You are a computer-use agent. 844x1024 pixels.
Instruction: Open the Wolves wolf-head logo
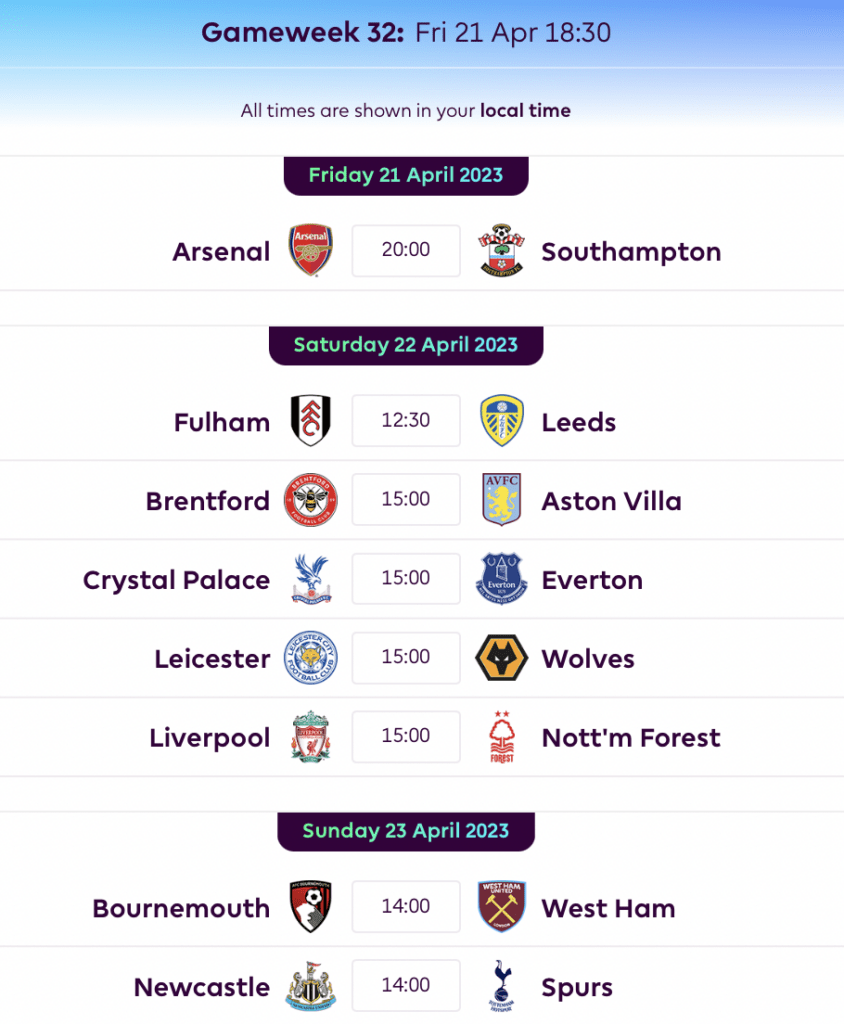(x=501, y=658)
